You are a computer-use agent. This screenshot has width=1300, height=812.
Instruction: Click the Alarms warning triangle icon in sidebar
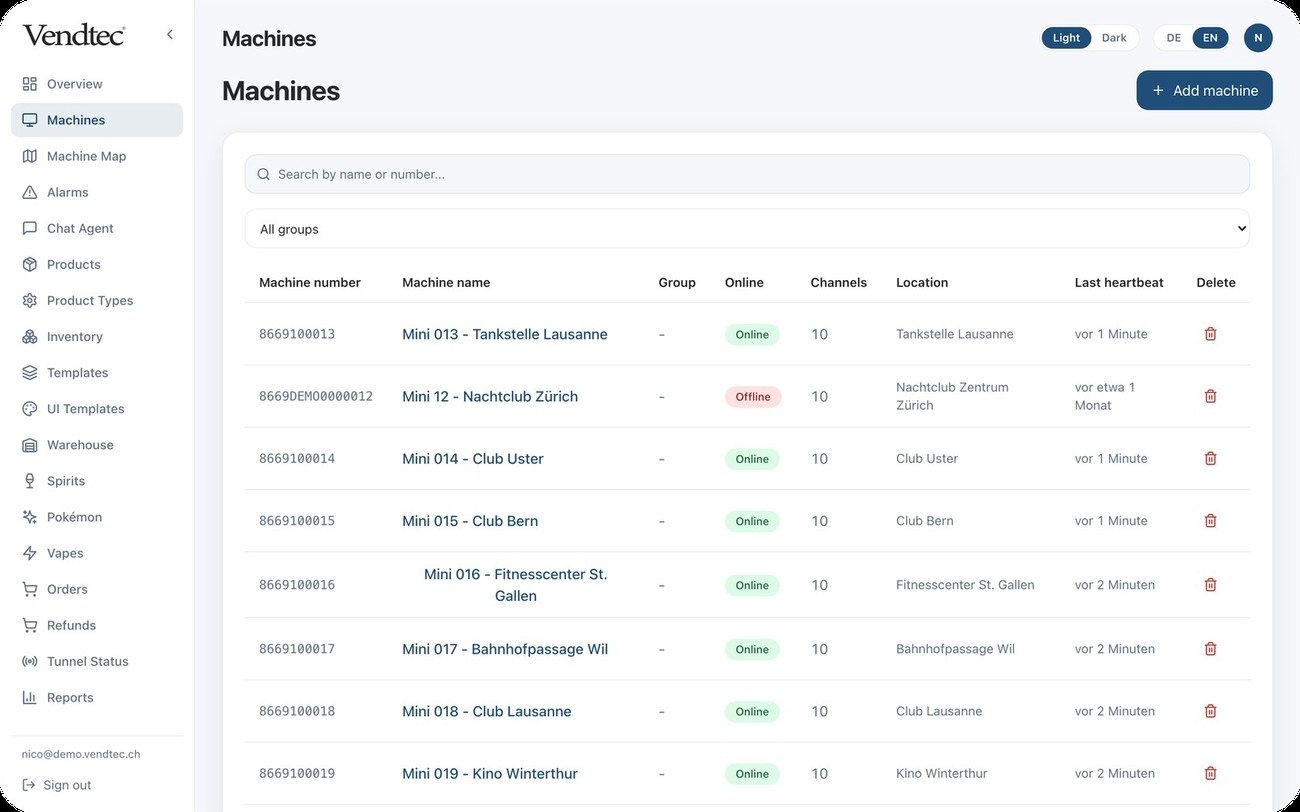pos(30,192)
